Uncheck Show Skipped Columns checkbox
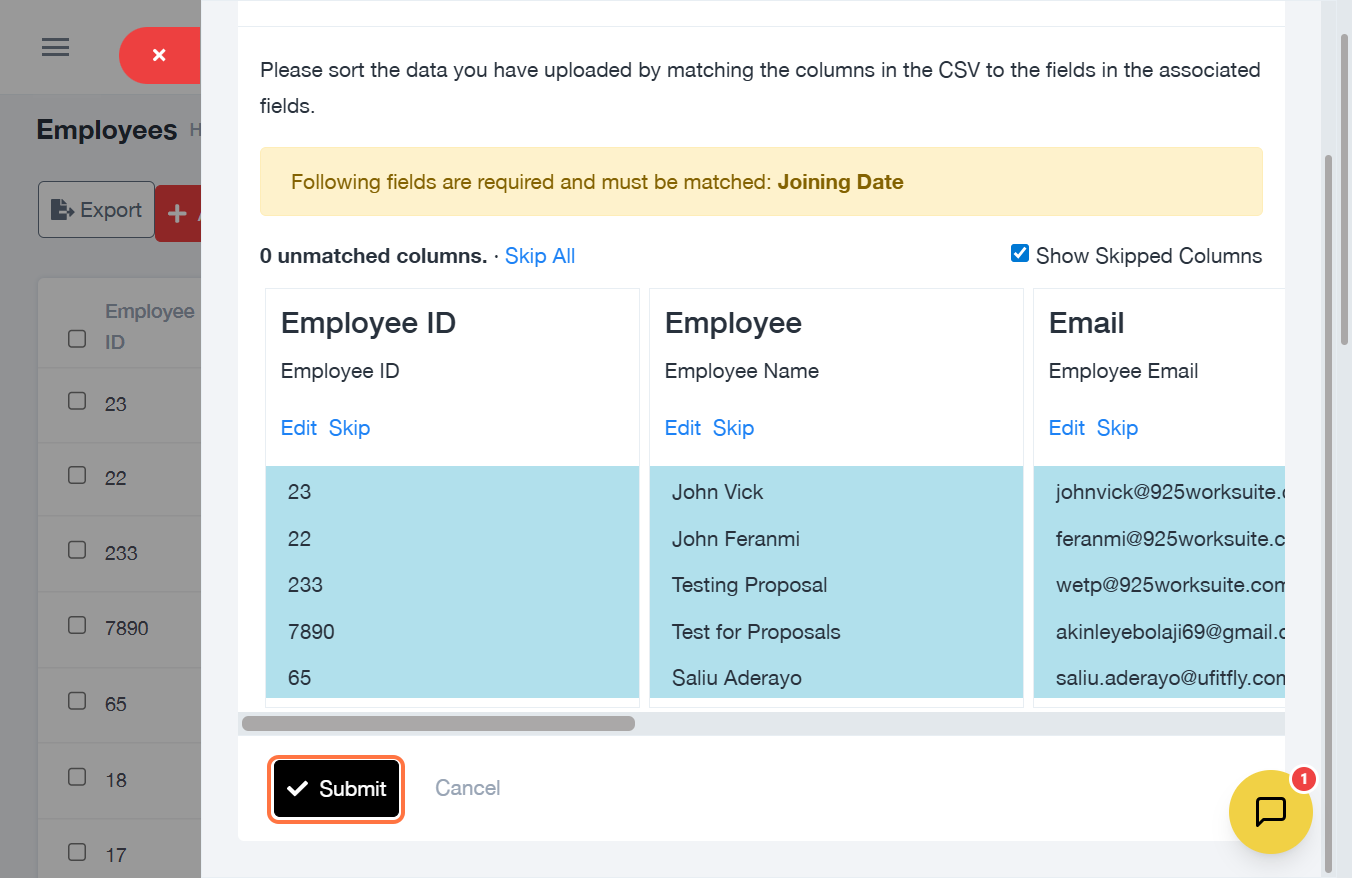Screen dimensions: 1352x878 [1020, 254]
